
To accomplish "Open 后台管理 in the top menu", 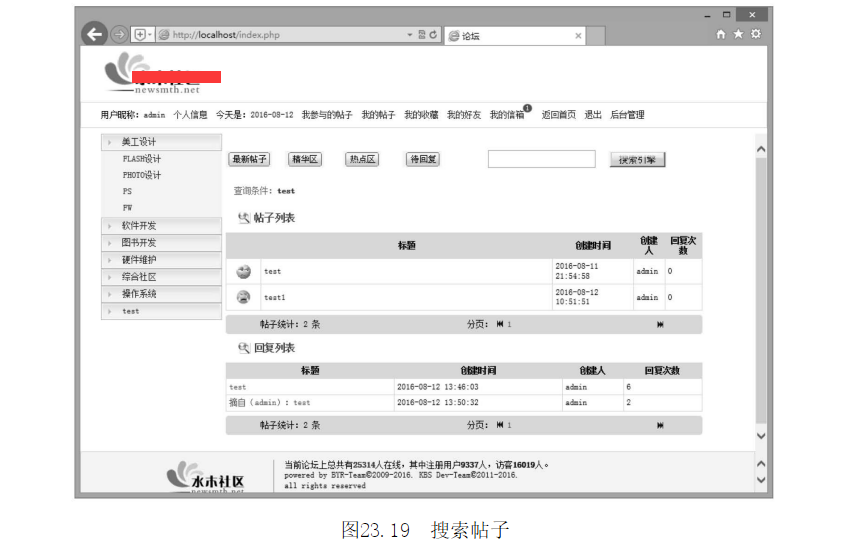I will click(627, 115).
